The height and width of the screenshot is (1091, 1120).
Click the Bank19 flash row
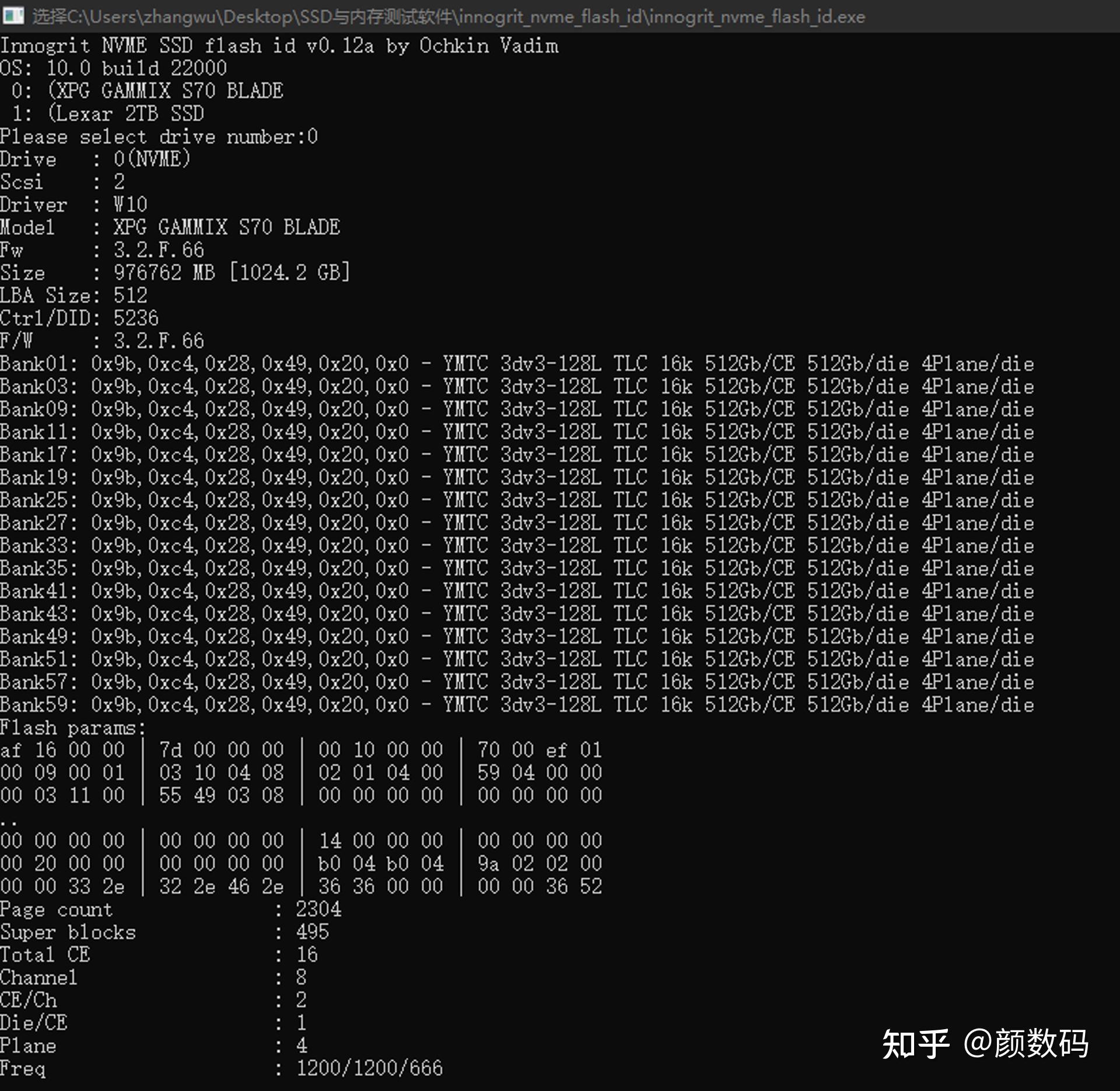(517, 478)
